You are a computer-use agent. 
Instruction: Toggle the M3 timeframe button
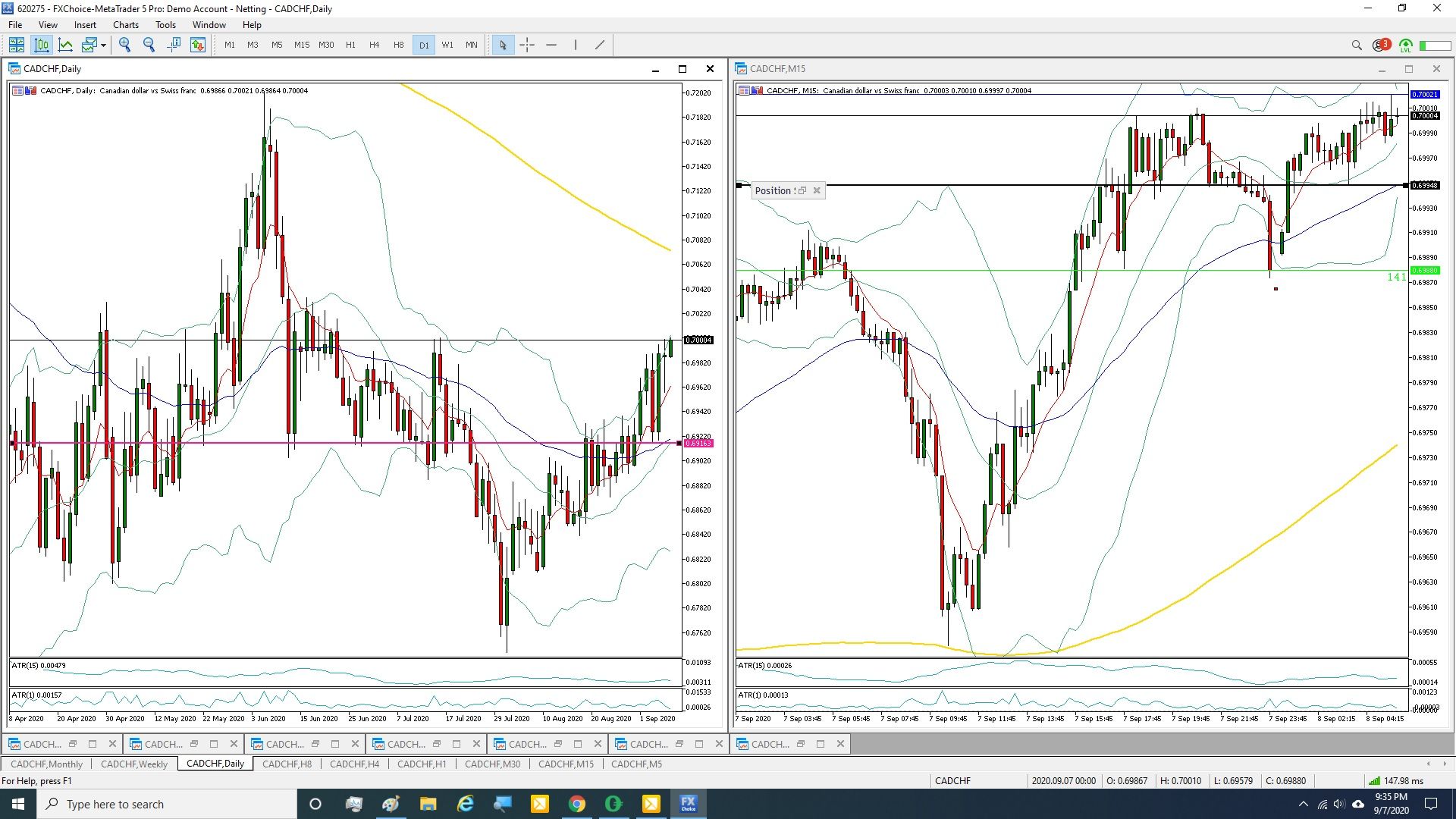(x=253, y=45)
